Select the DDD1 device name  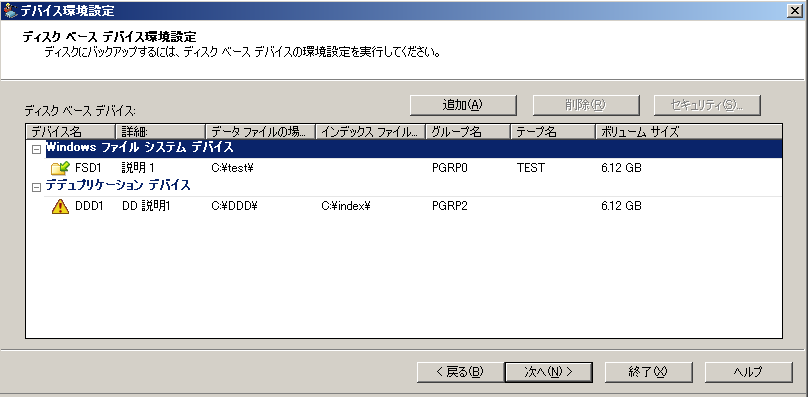(89, 207)
